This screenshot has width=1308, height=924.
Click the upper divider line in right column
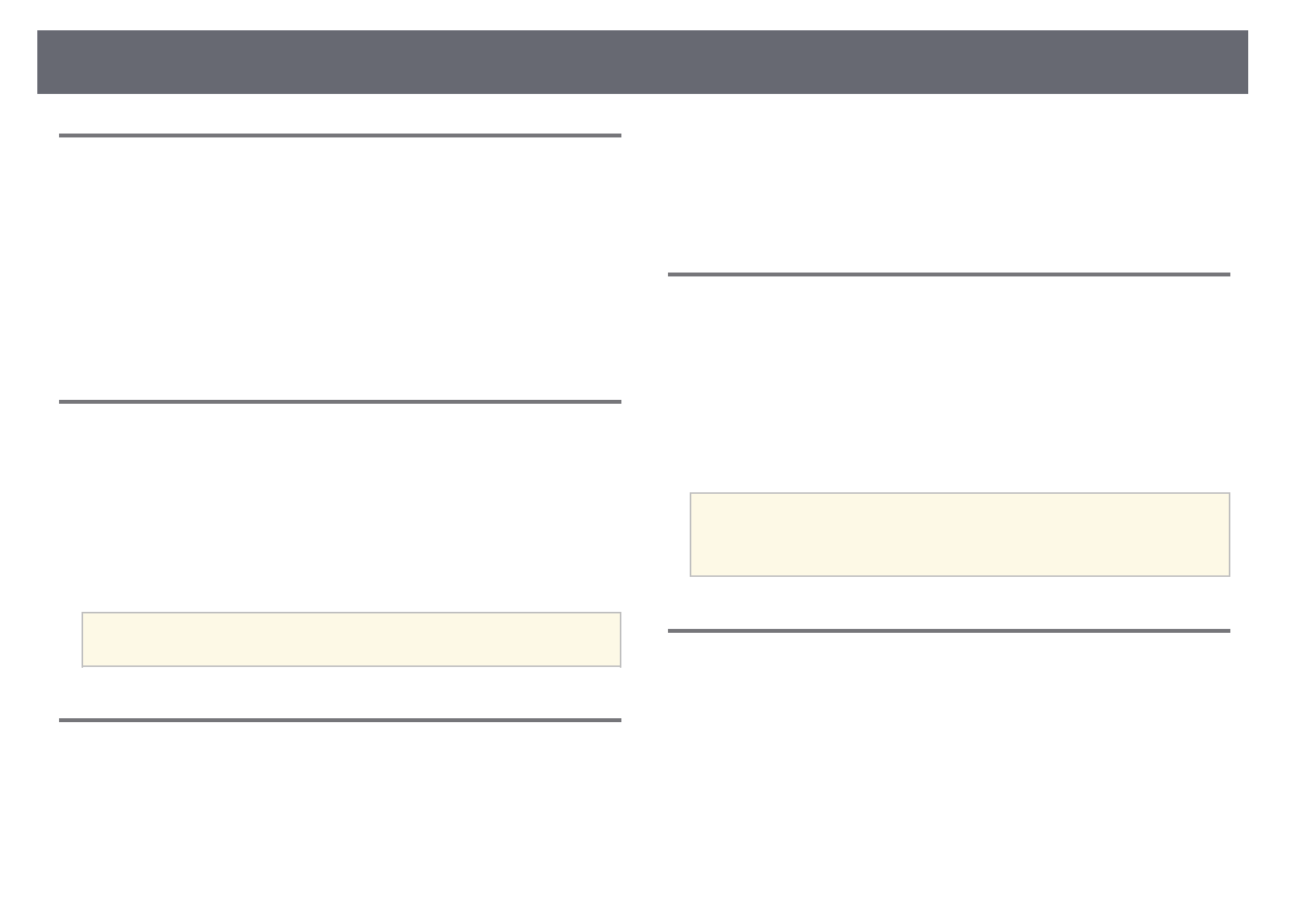coord(948,274)
